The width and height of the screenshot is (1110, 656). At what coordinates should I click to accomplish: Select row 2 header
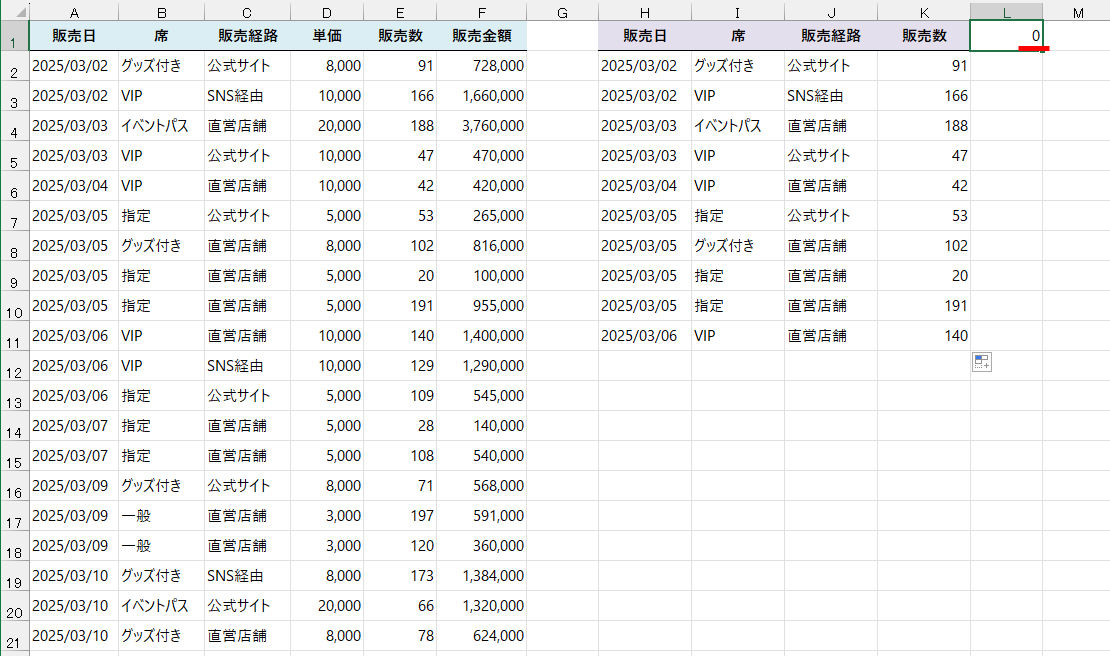tap(14, 66)
